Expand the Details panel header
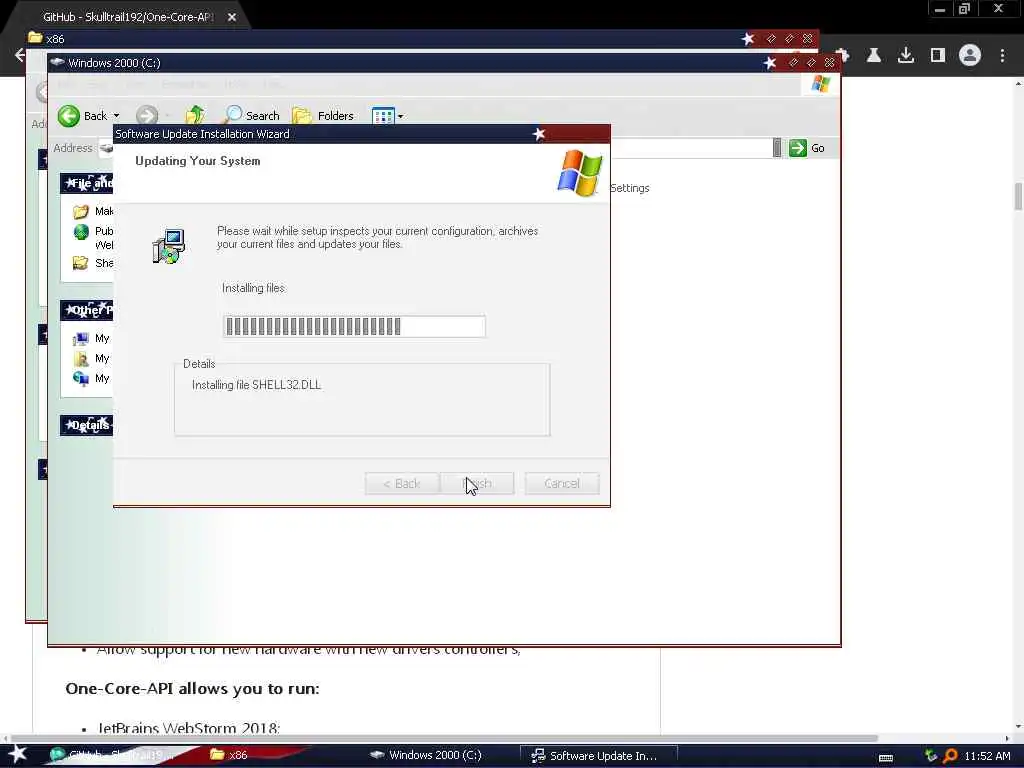 click(87, 425)
